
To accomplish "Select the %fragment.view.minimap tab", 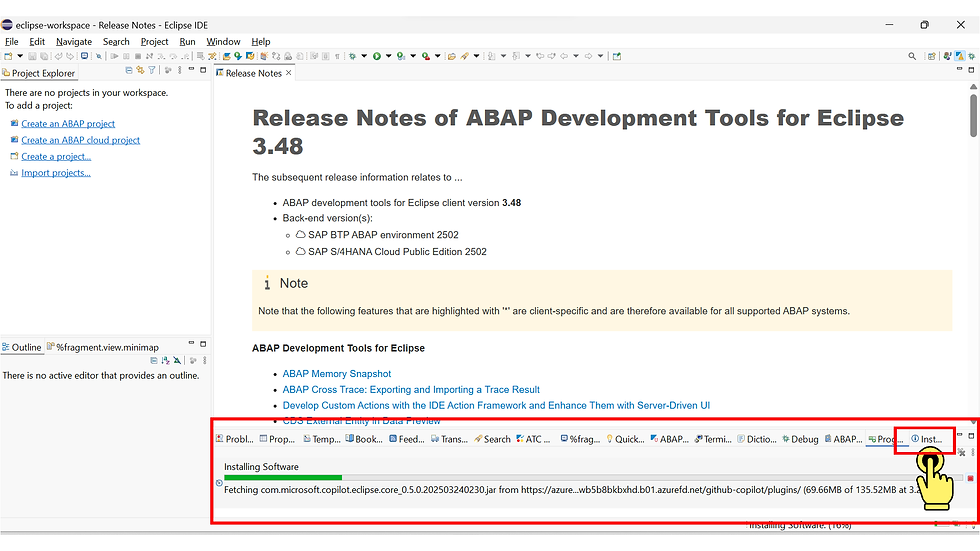I will pyautogui.click(x=102, y=347).
